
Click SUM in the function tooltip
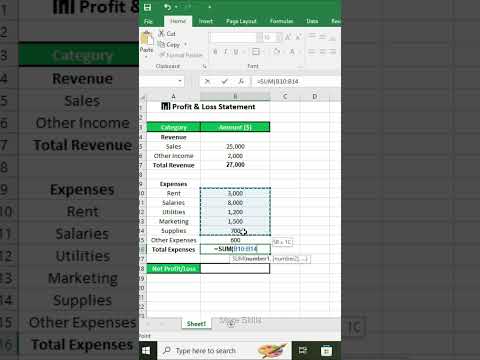tap(238, 259)
